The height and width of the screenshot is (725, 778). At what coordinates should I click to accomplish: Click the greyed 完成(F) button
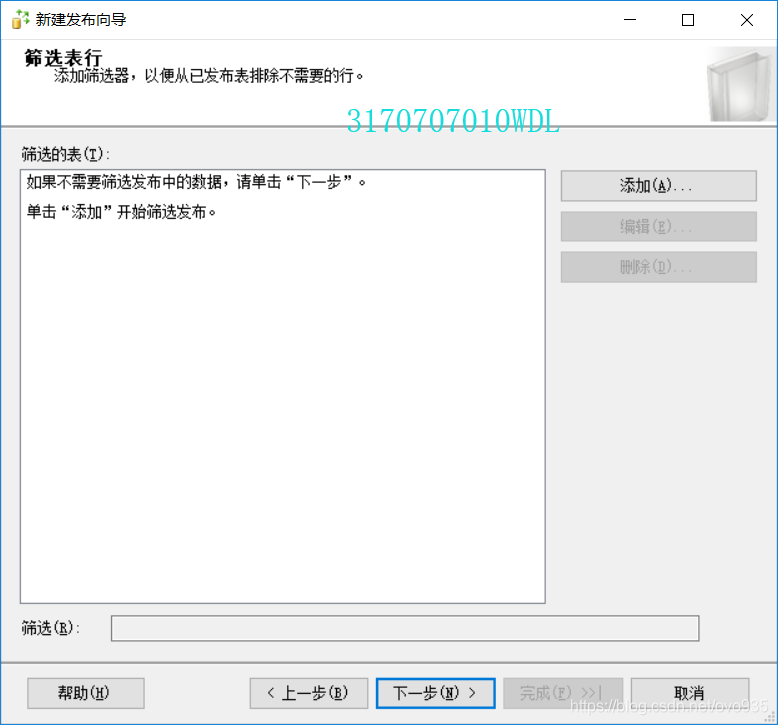point(563,693)
